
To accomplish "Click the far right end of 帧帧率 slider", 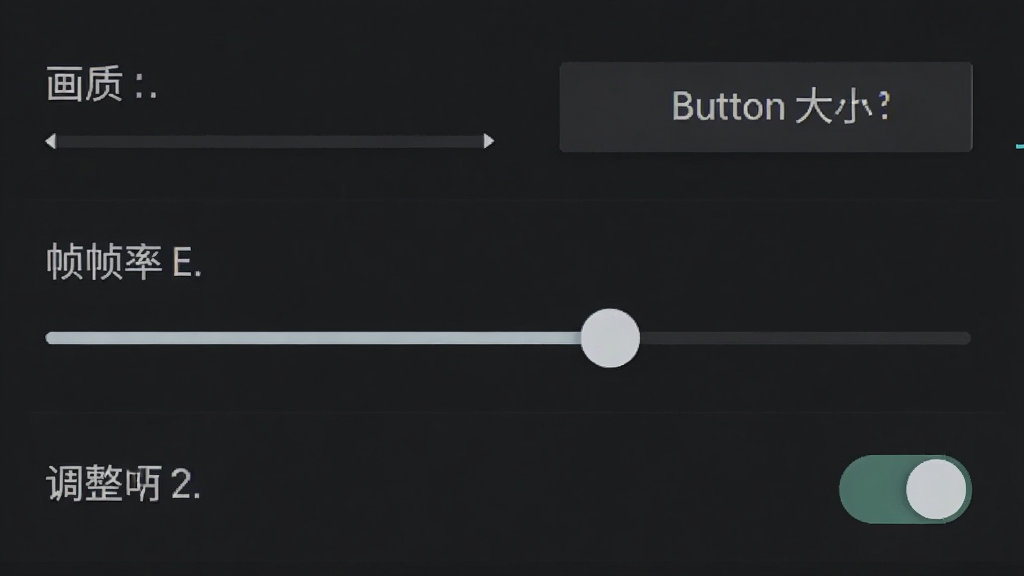I will click(967, 338).
